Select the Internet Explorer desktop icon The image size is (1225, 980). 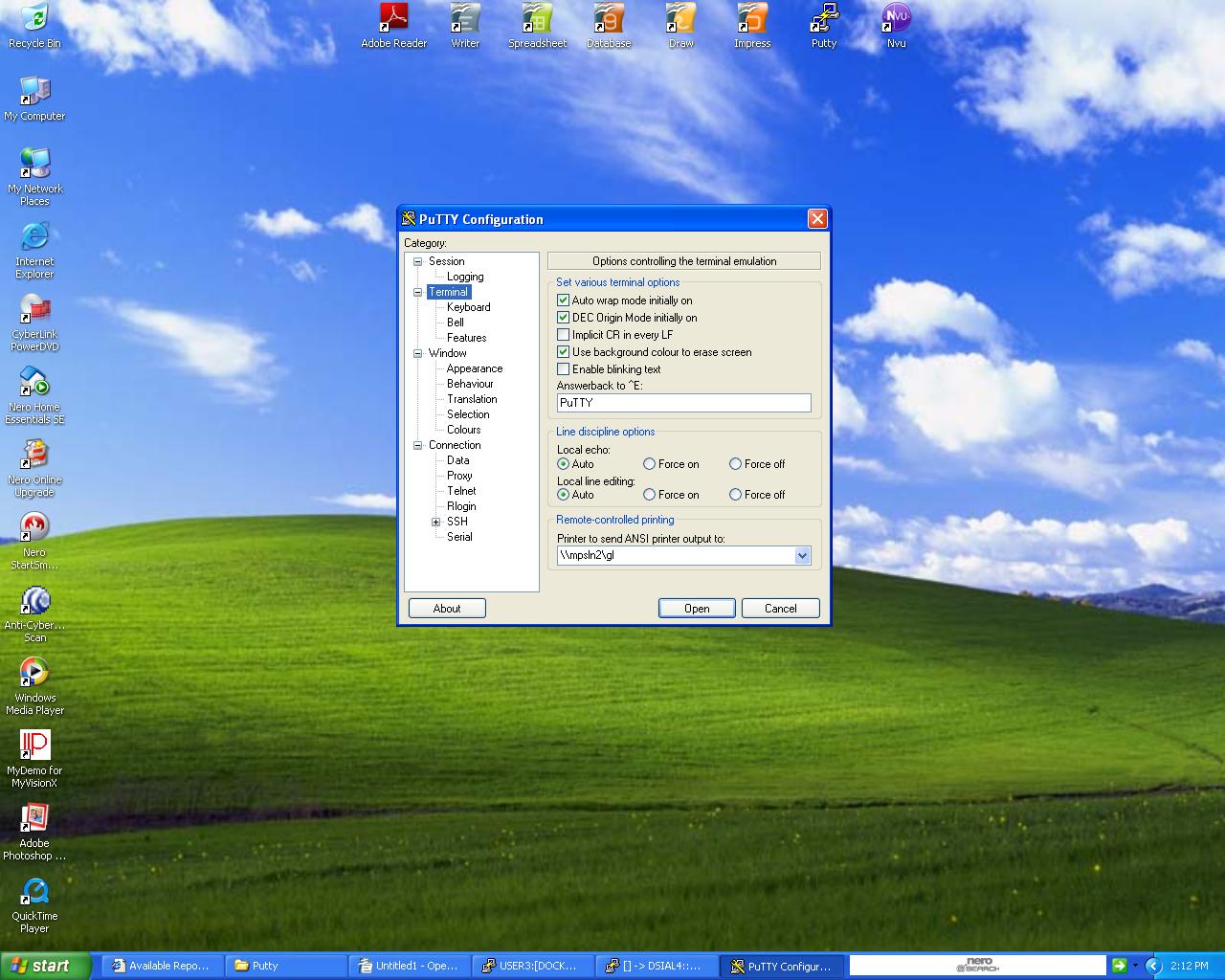coord(34,250)
